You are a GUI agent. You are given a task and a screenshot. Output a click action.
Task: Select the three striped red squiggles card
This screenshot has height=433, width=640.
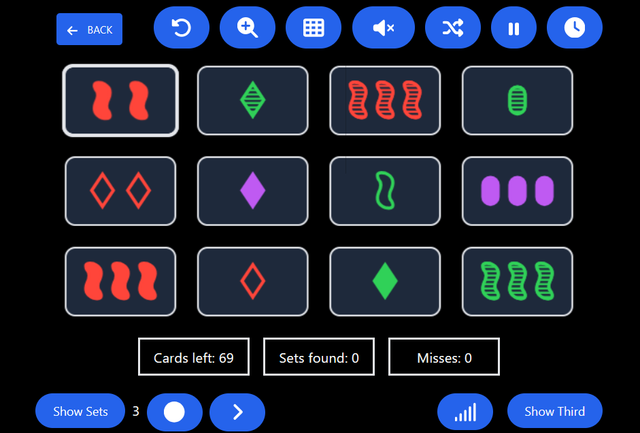385,100
